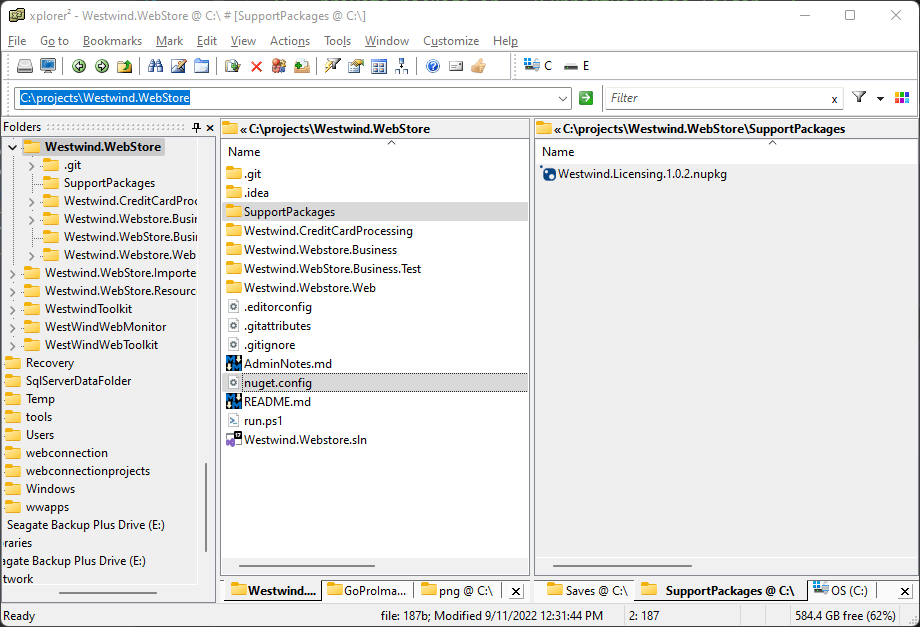Switch to OS (C:) tab
This screenshot has height=627, width=920.
pos(841,591)
